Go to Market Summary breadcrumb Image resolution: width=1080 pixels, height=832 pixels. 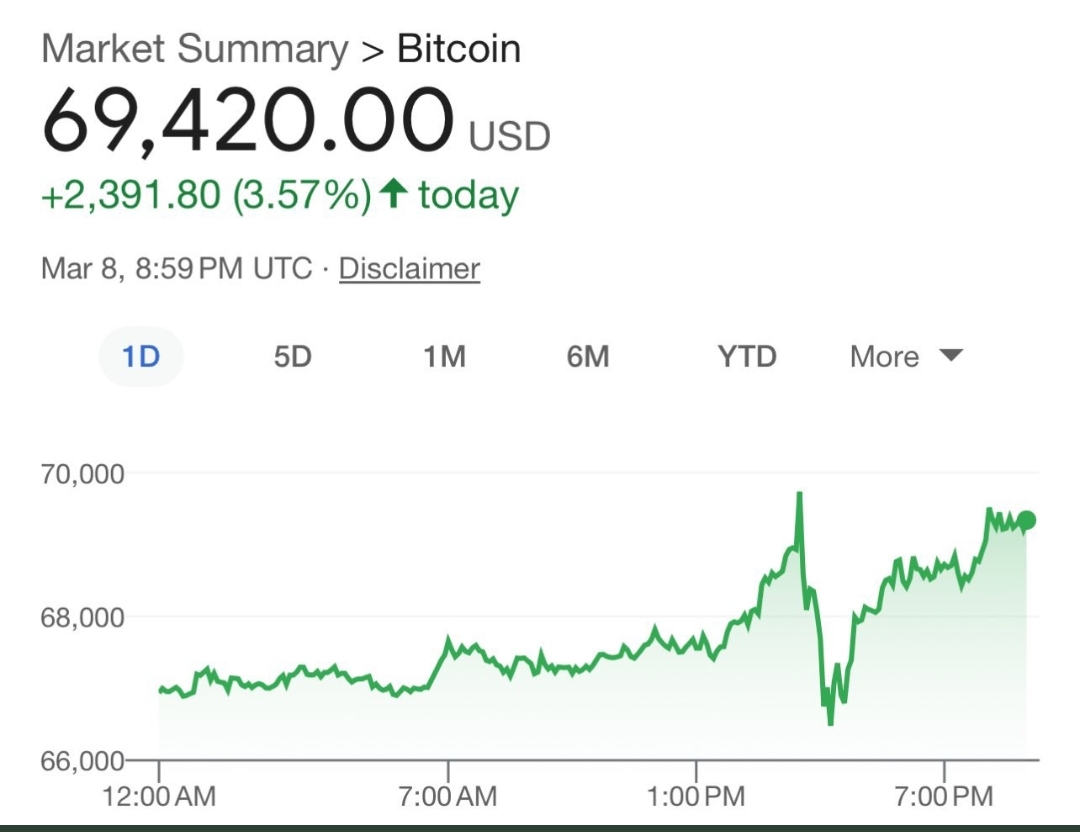pyautogui.click(x=194, y=49)
